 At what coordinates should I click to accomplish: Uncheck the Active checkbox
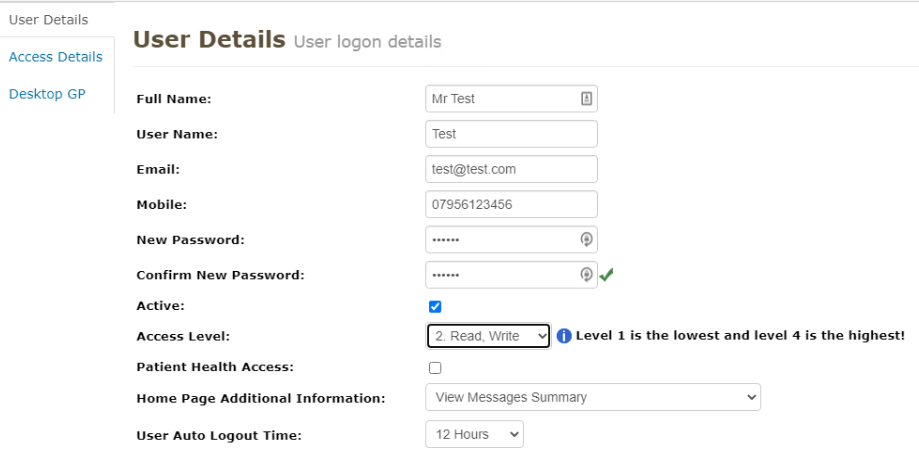click(x=435, y=306)
